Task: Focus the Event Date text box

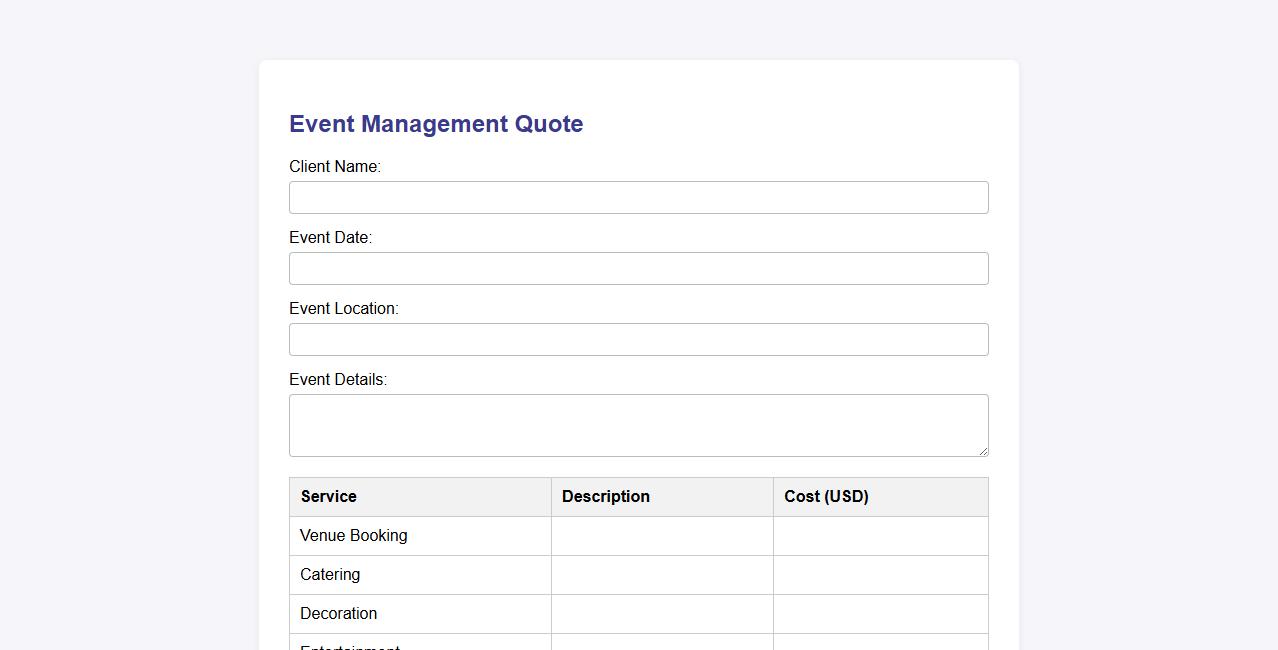Action: (x=638, y=268)
